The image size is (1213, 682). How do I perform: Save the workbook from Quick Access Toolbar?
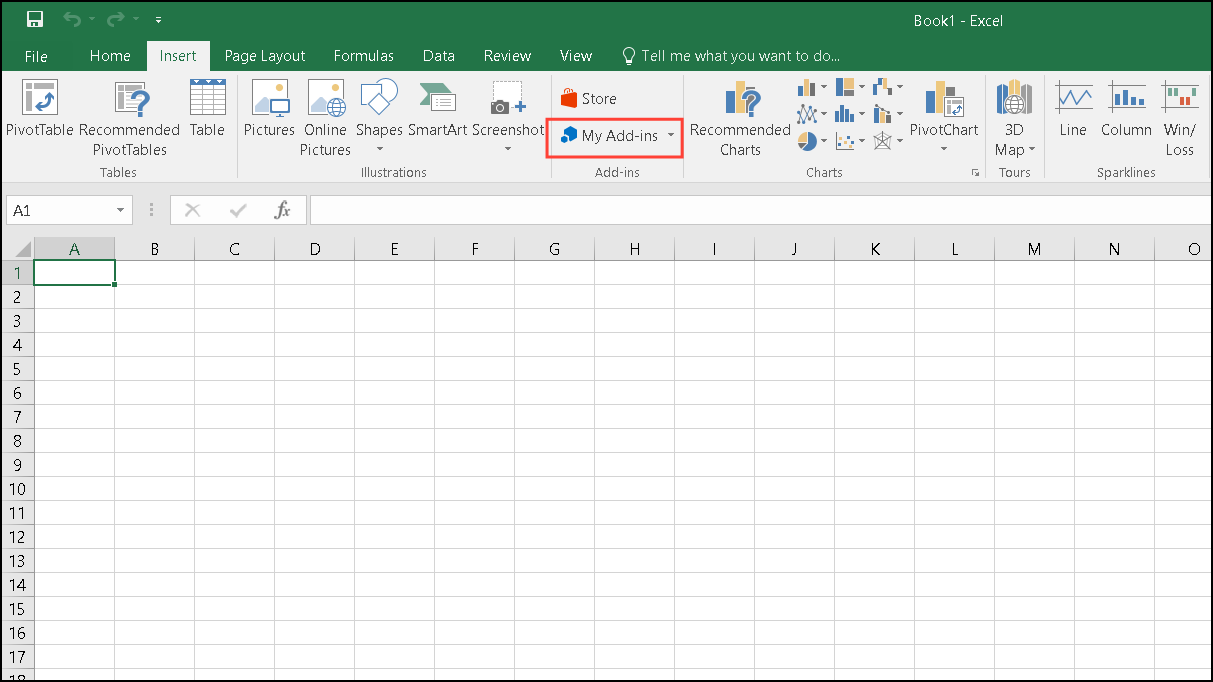[x=35, y=19]
